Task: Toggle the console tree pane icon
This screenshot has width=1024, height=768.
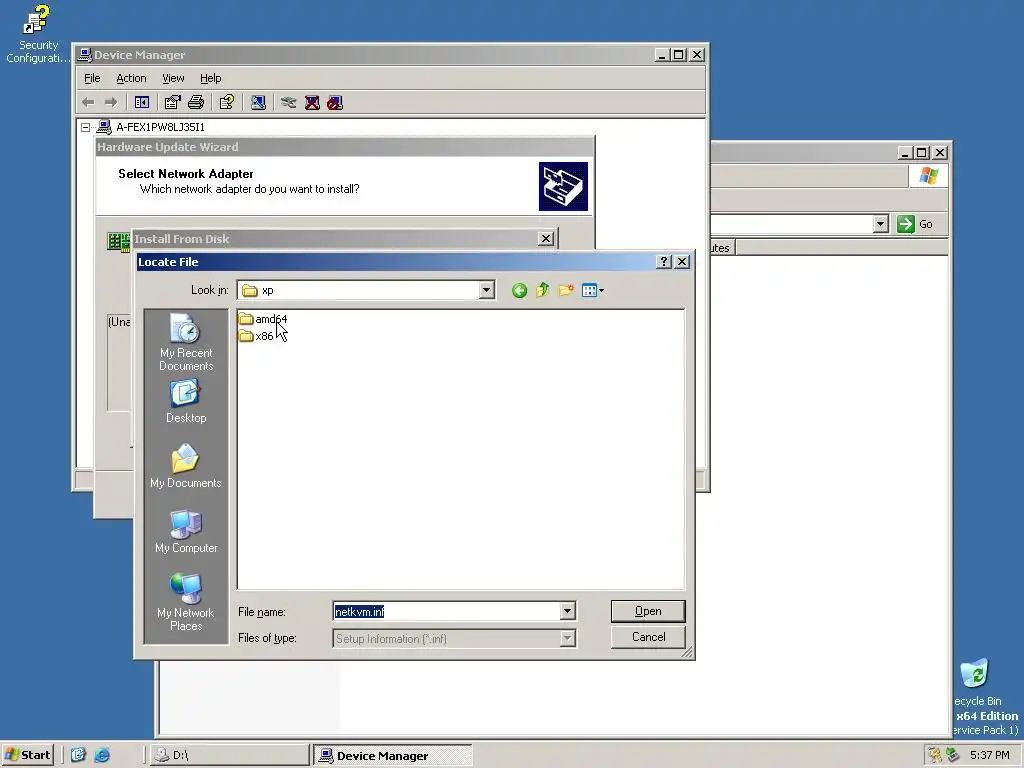Action: [x=142, y=103]
